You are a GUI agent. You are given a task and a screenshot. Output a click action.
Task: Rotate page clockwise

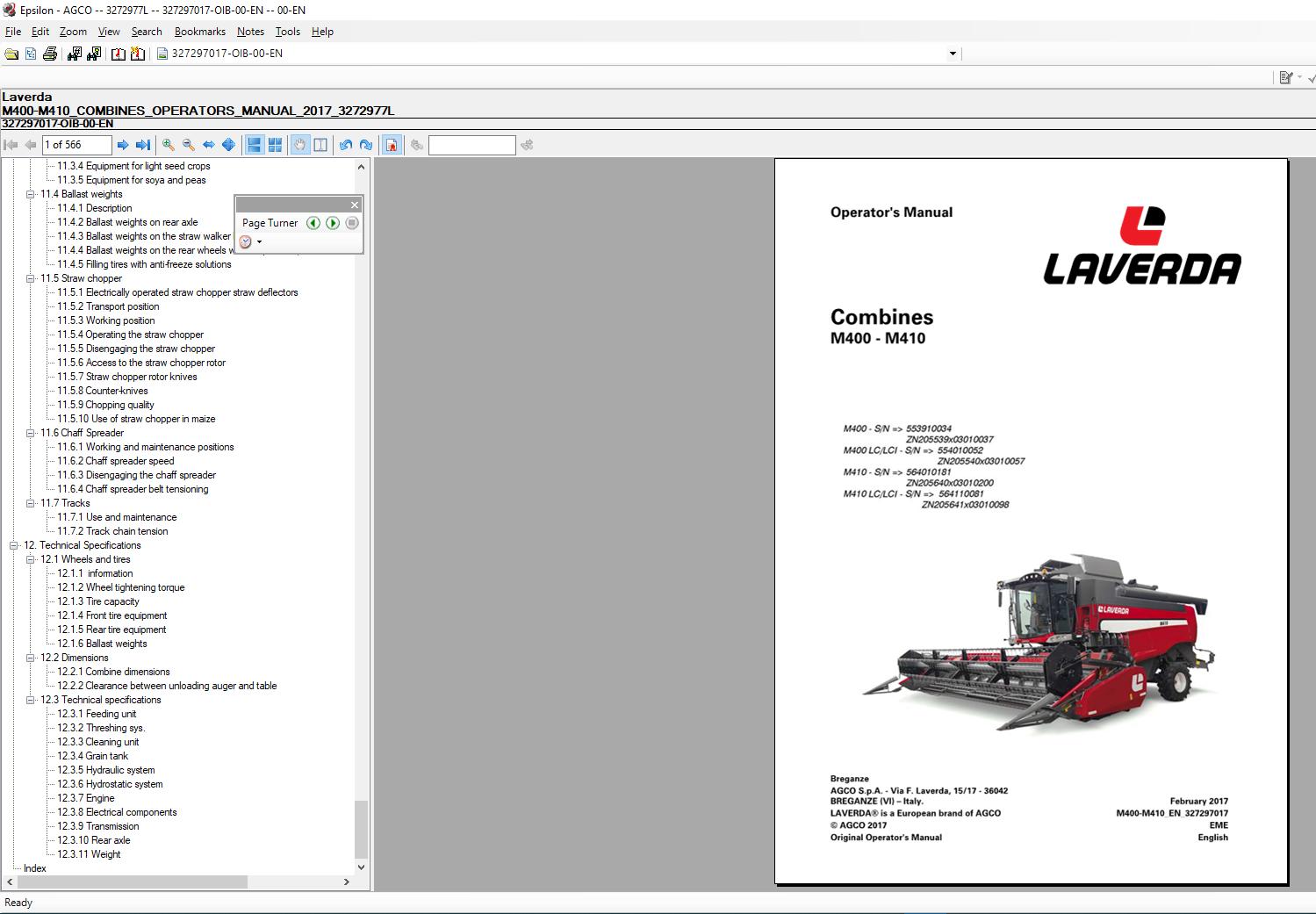(x=366, y=145)
